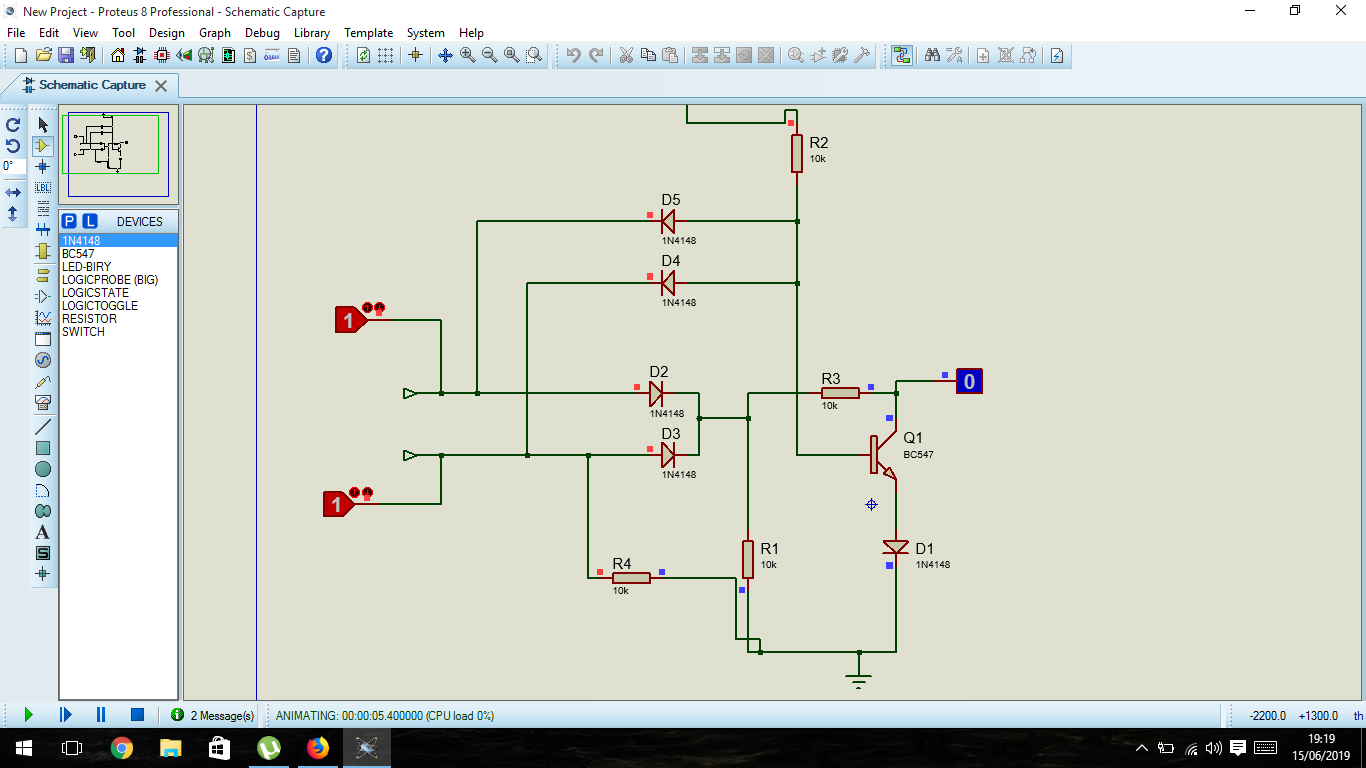Open the Graph menu
Image resolution: width=1366 pixels, height=768 pixels.
point(215,33)
